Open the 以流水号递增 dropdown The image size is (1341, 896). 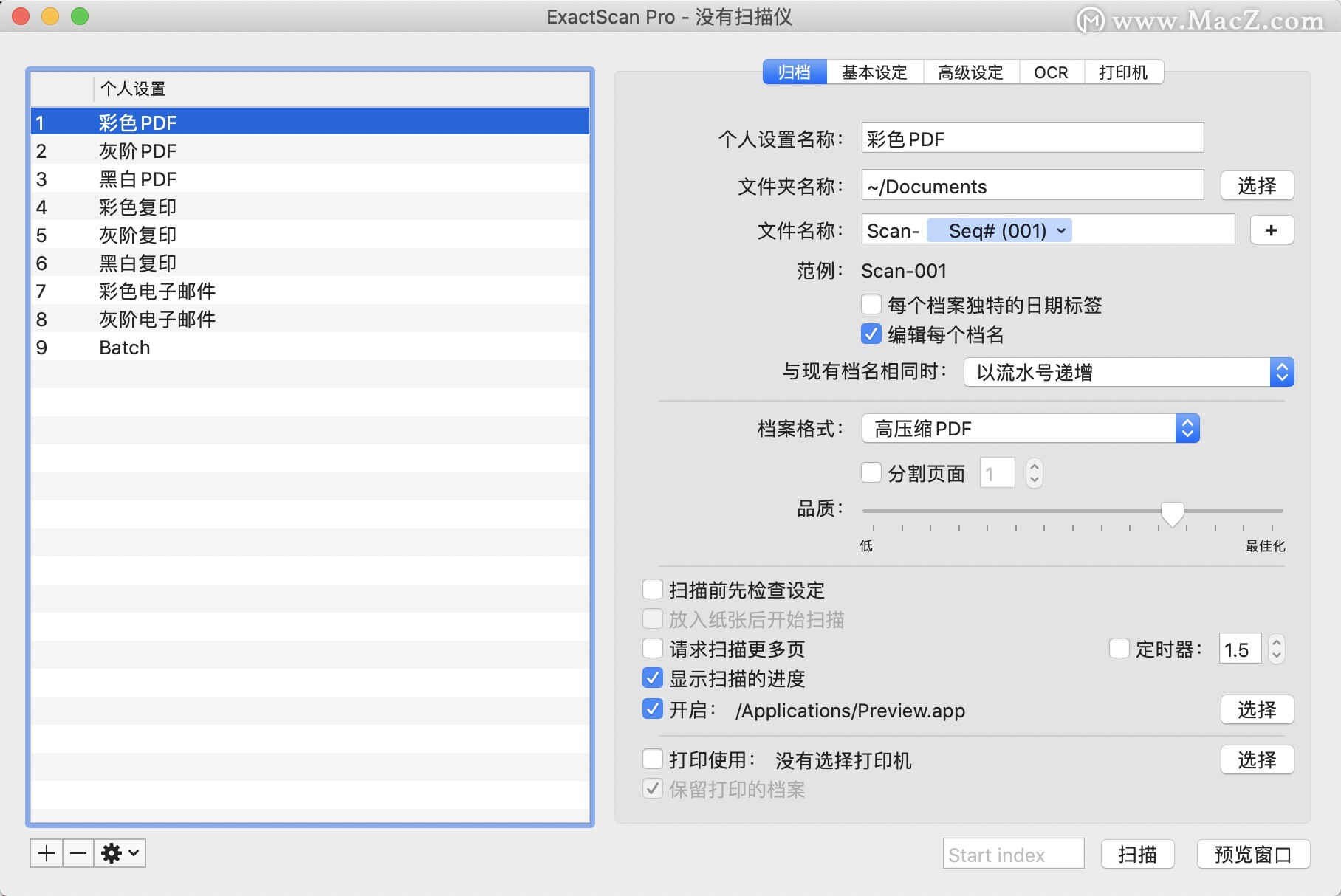tap(1128, 372)
